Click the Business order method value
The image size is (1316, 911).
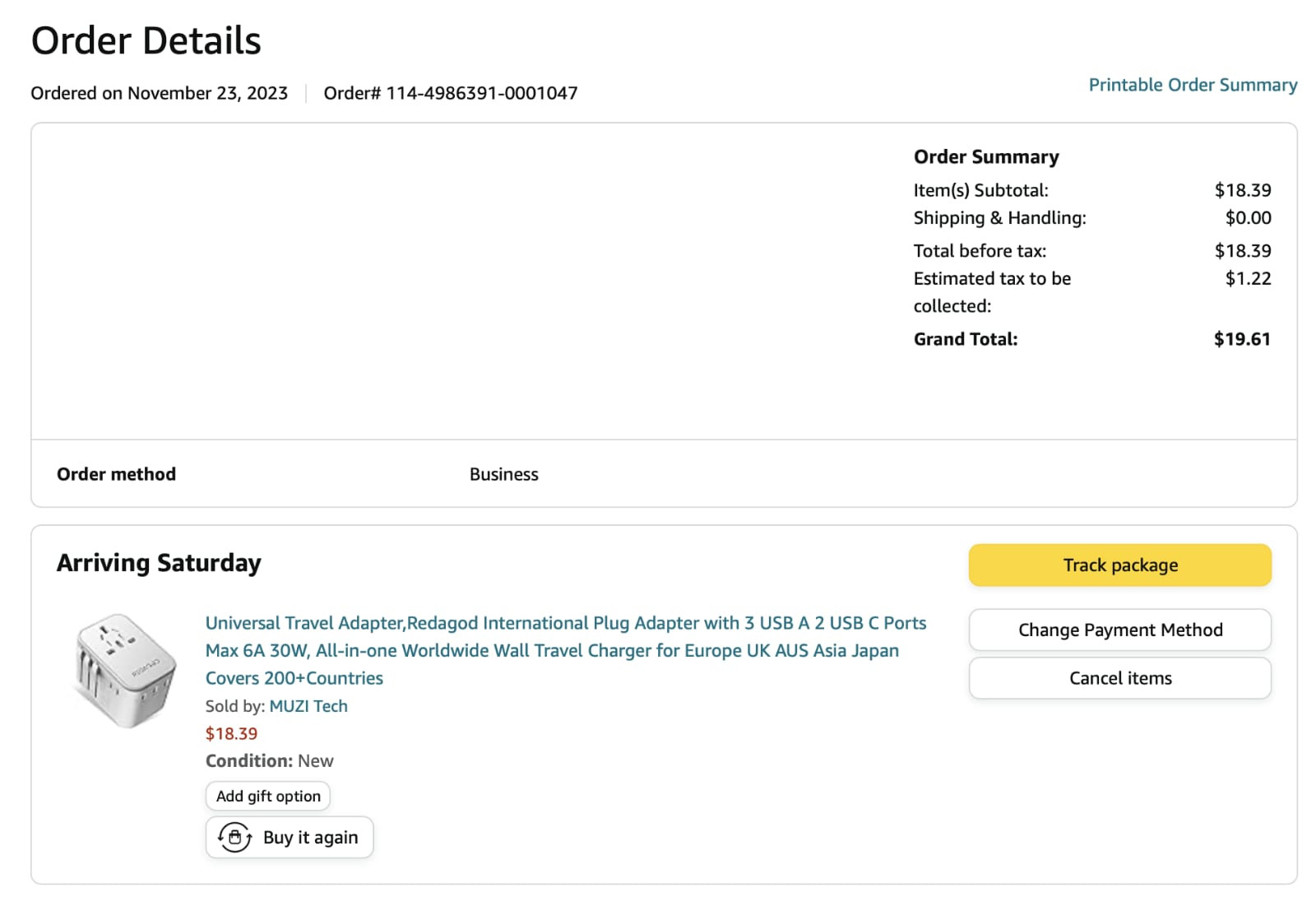click(x=503, y=474)
